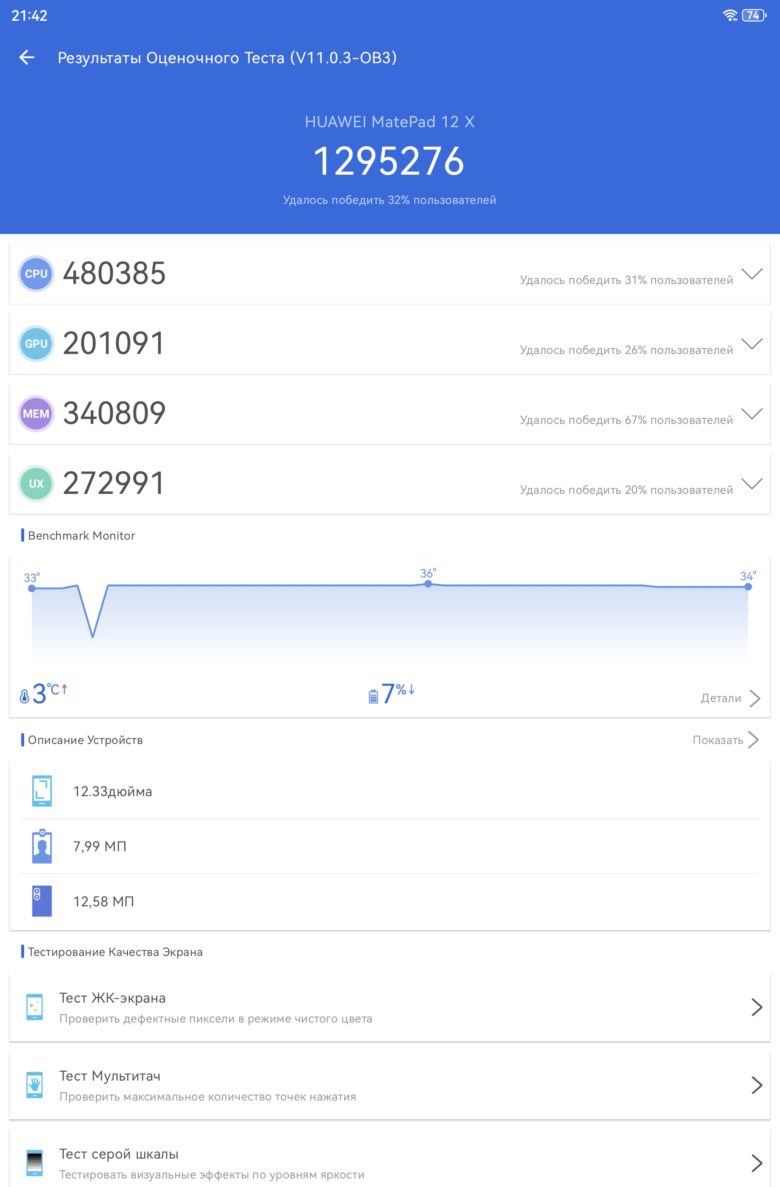Tap the 12.33дюйма screen size entry
Screen dimensions: 780x1187
point(112,791)
